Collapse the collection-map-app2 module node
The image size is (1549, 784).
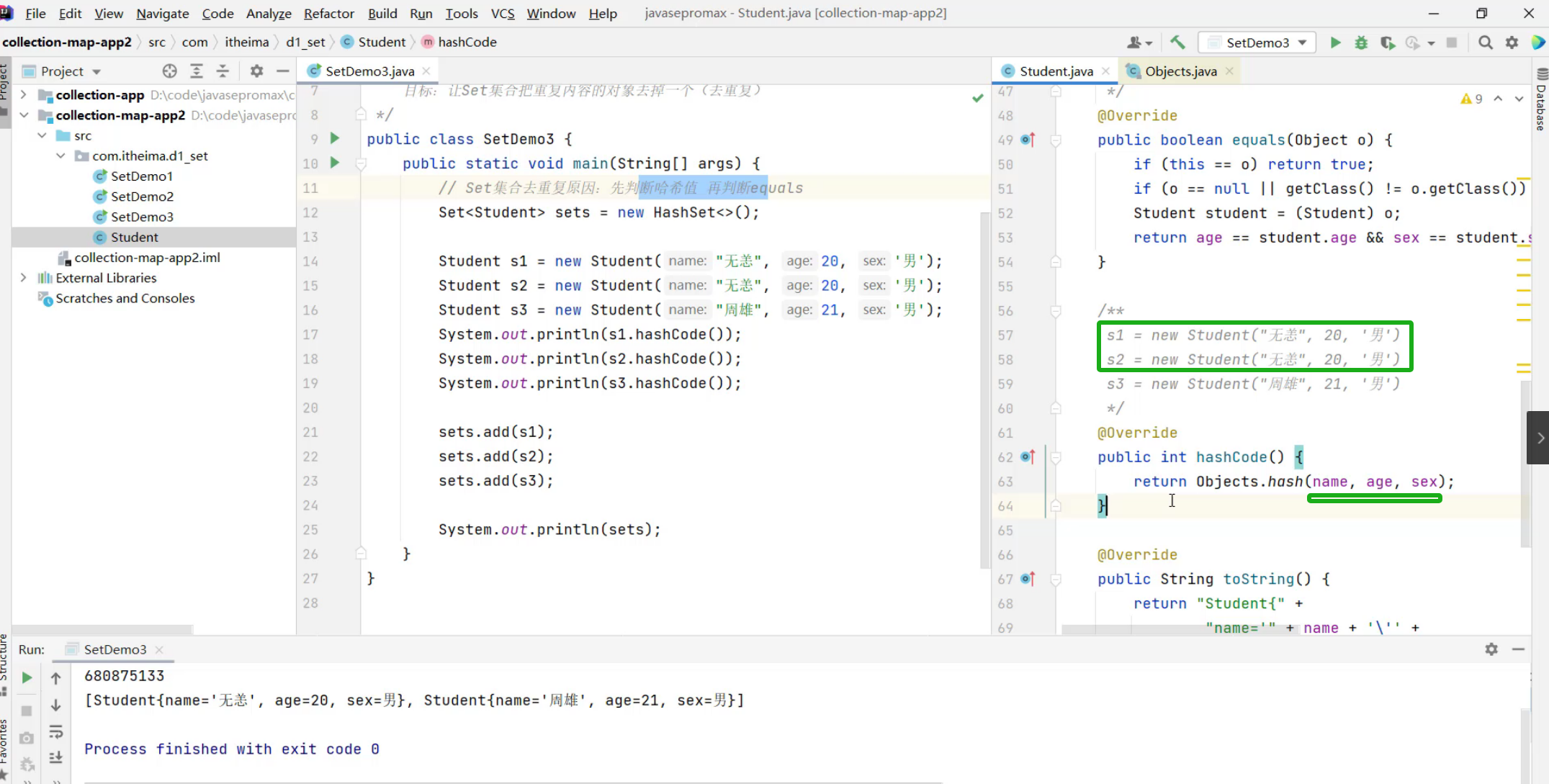[23, 115]
